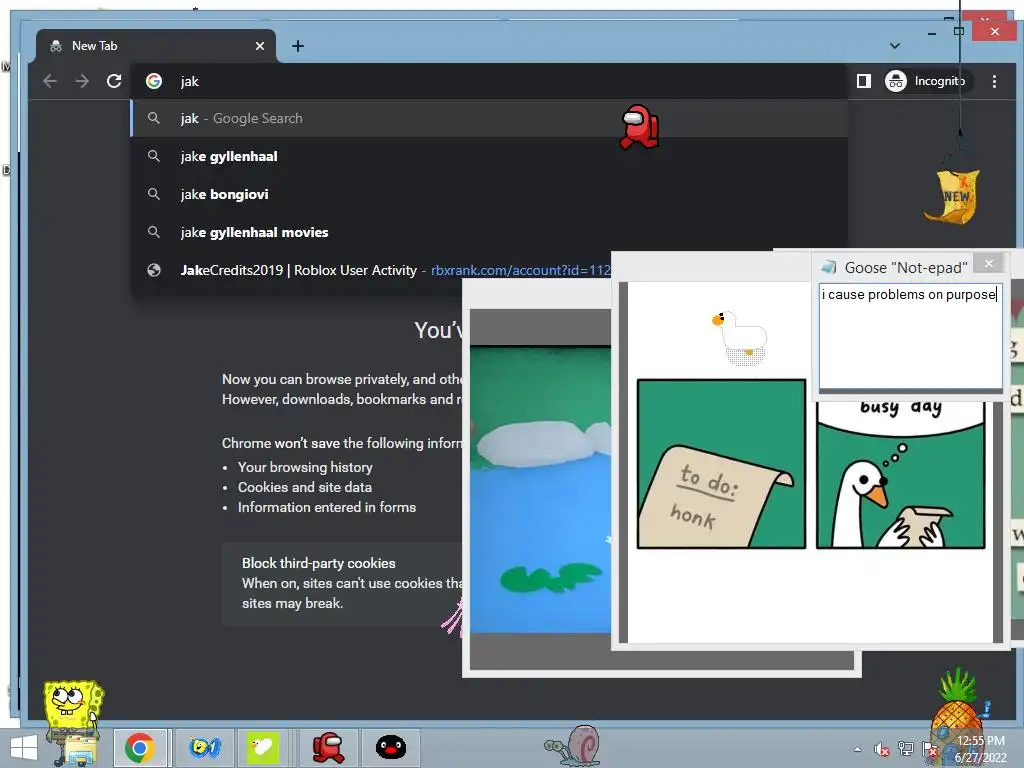Click the Chrome forward arrow button

(82, 81)
